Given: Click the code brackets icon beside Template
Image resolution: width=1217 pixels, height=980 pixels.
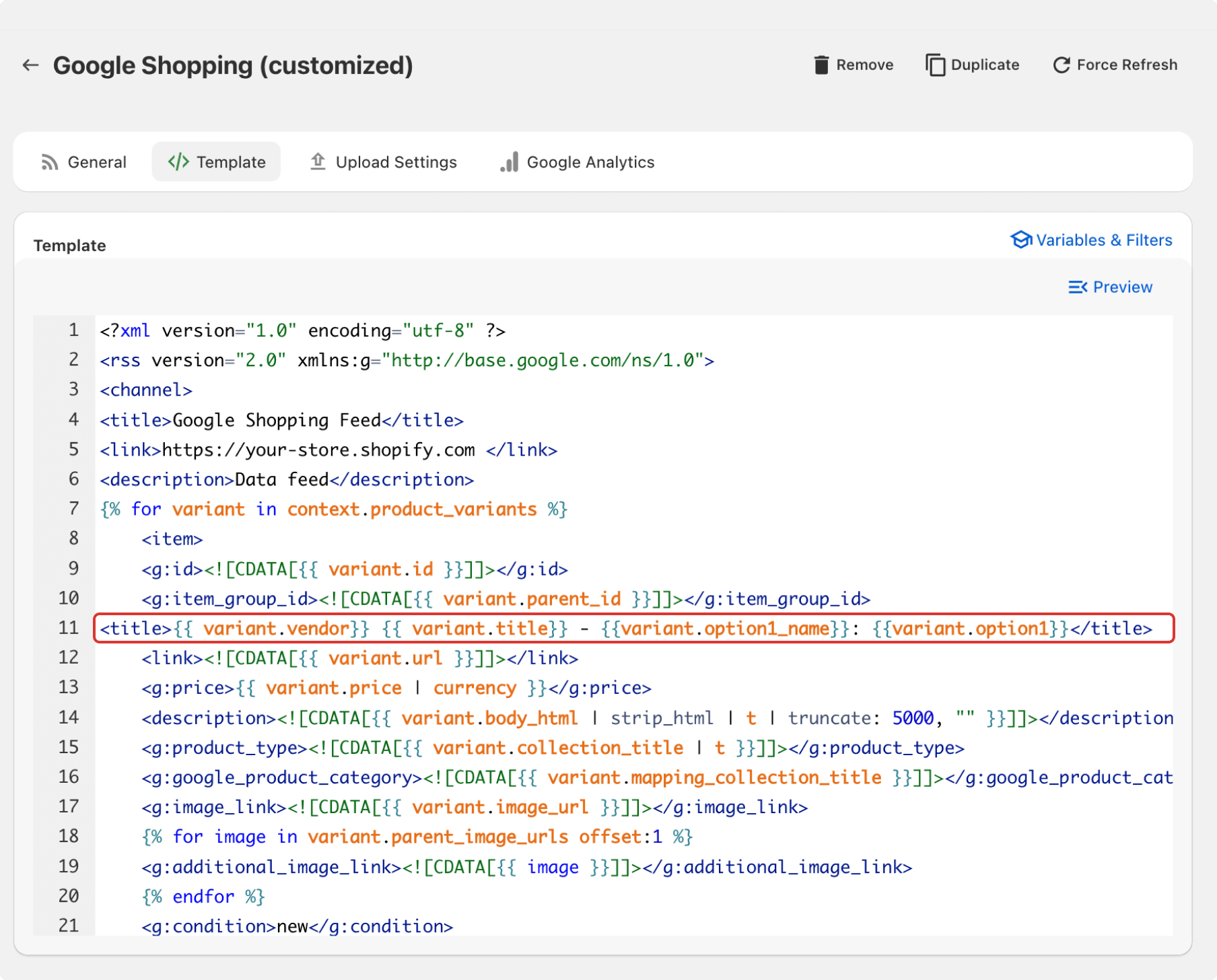Looking at the screenshot, I should (x=178, y=162).
